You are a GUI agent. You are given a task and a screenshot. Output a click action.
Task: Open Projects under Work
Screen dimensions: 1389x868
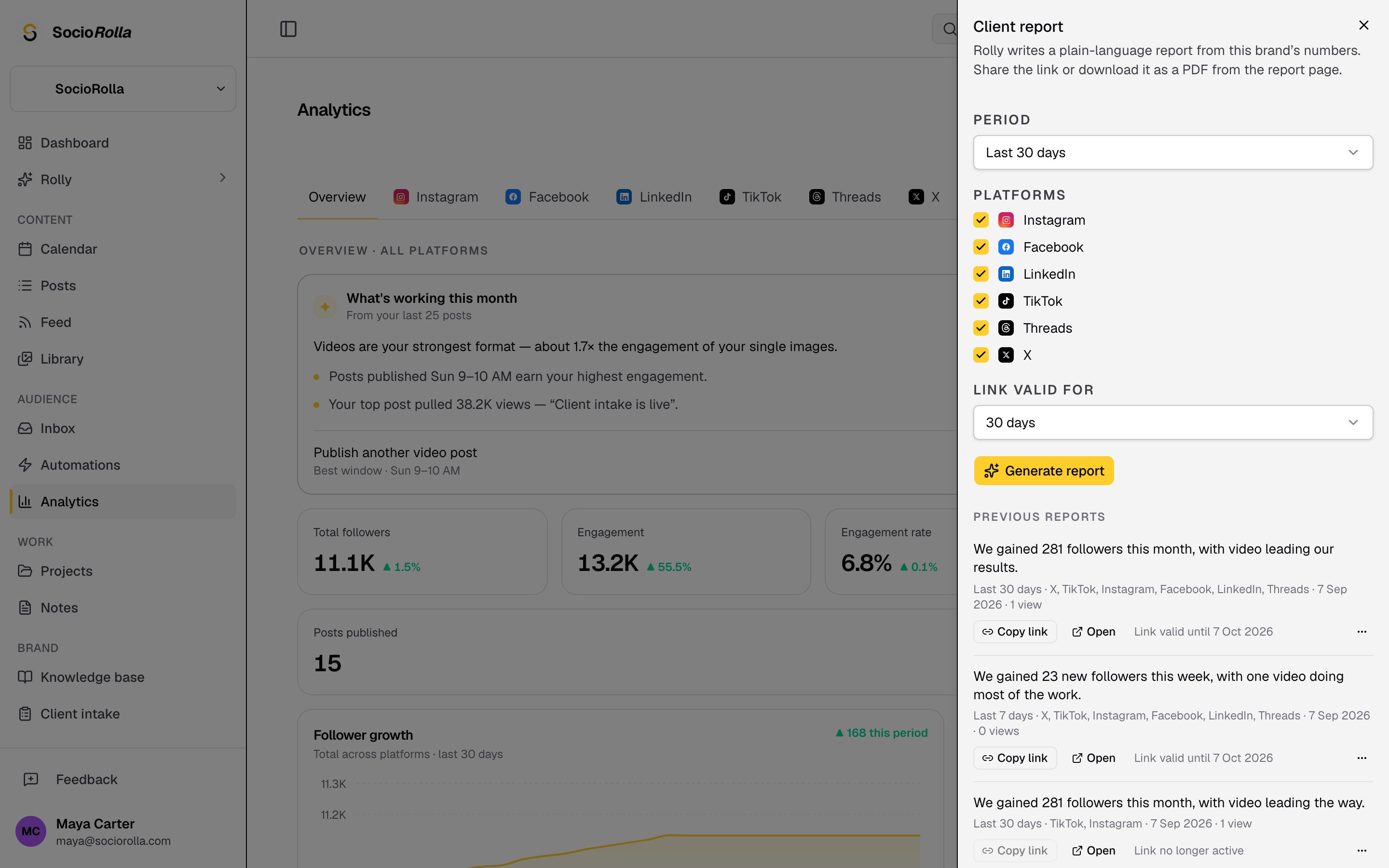[x=123, y=571]
